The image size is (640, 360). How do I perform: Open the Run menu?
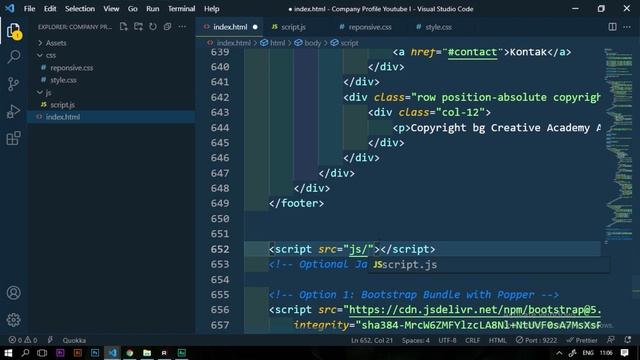coord(153,9)
